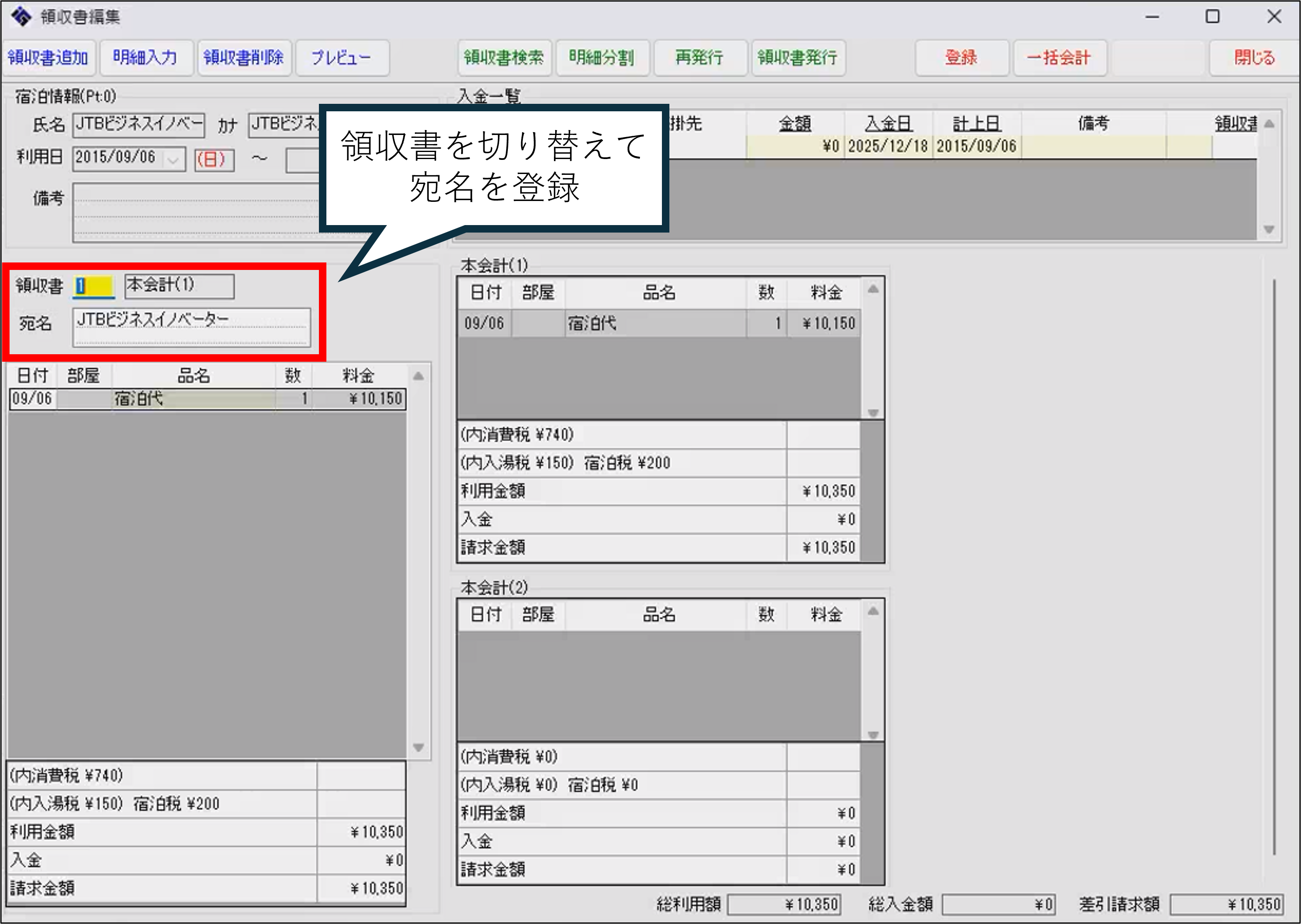Click the 領収書発行 button
The image size is (1301, 924).
[x=798, y=57]
